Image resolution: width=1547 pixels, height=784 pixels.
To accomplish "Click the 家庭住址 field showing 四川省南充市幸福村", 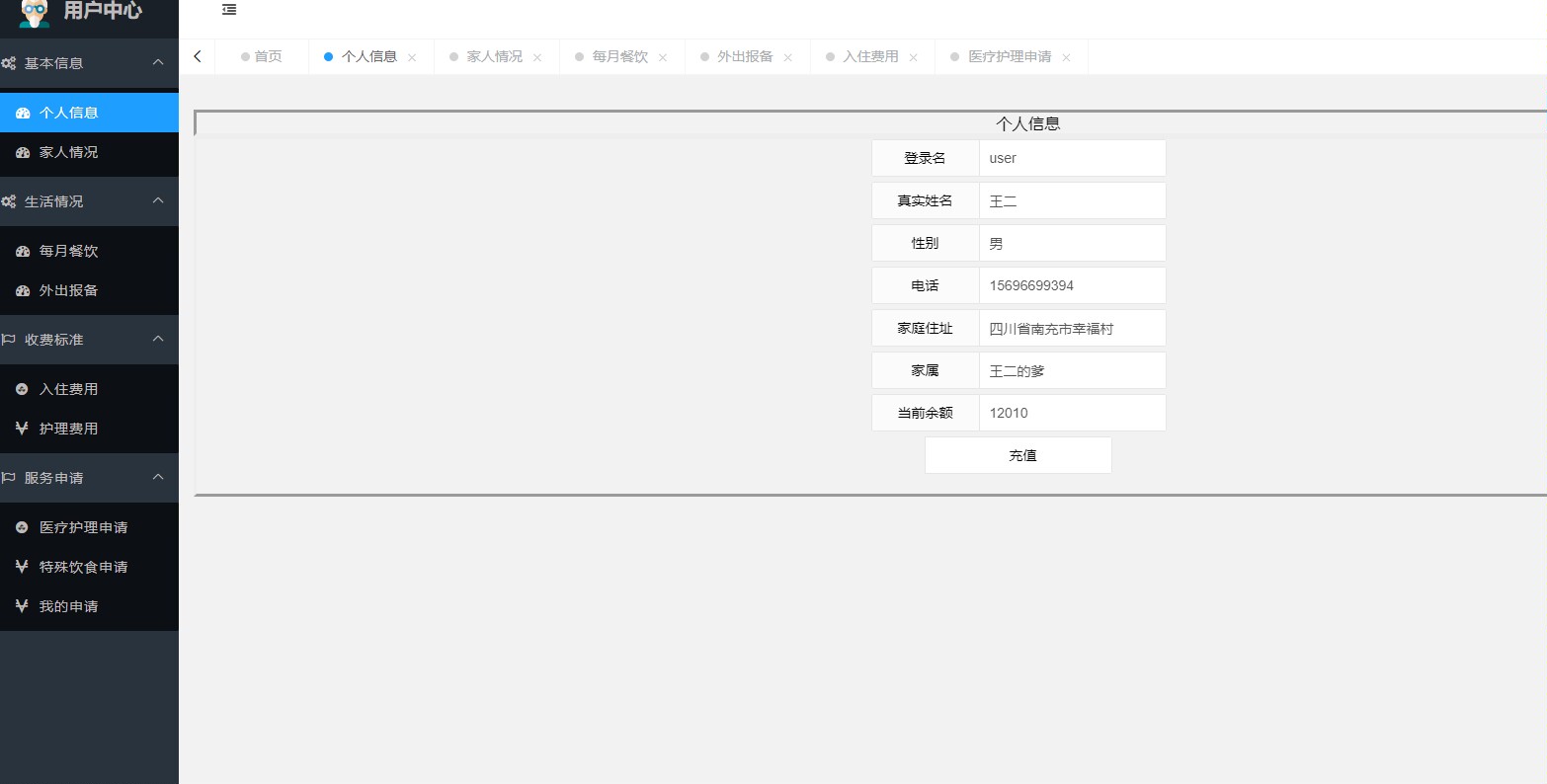I will (x=1073, y=328).
